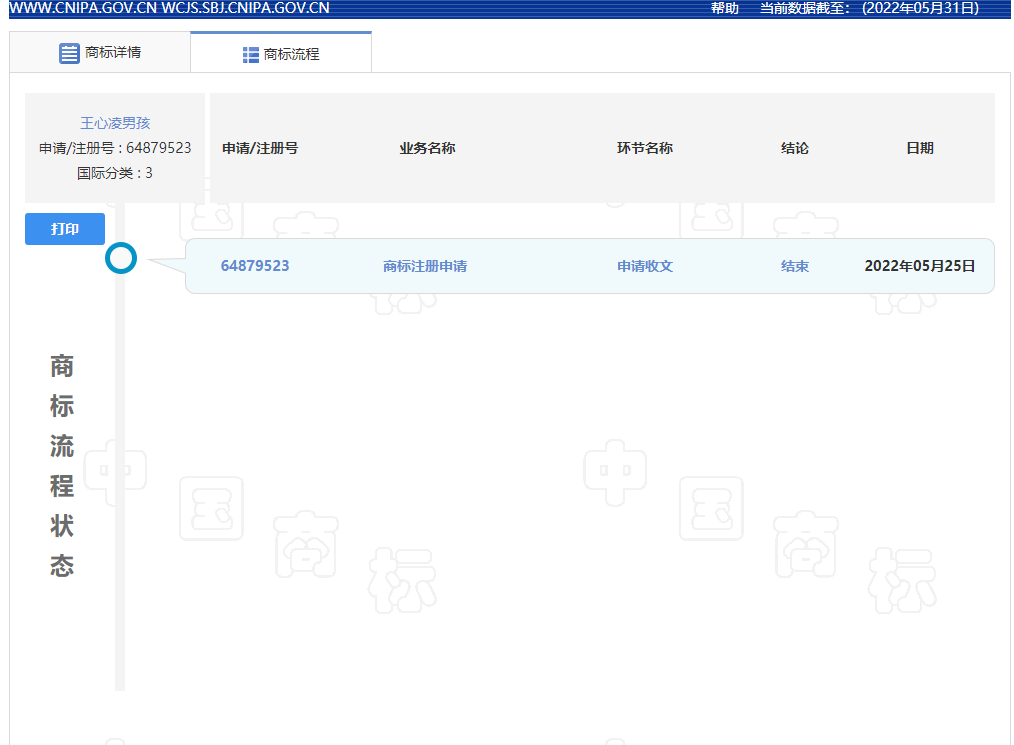Click the date 2022年05月25日 in the row
Image resolution: width=1014 pixels, height=745 pixels.
pos(920,266)
